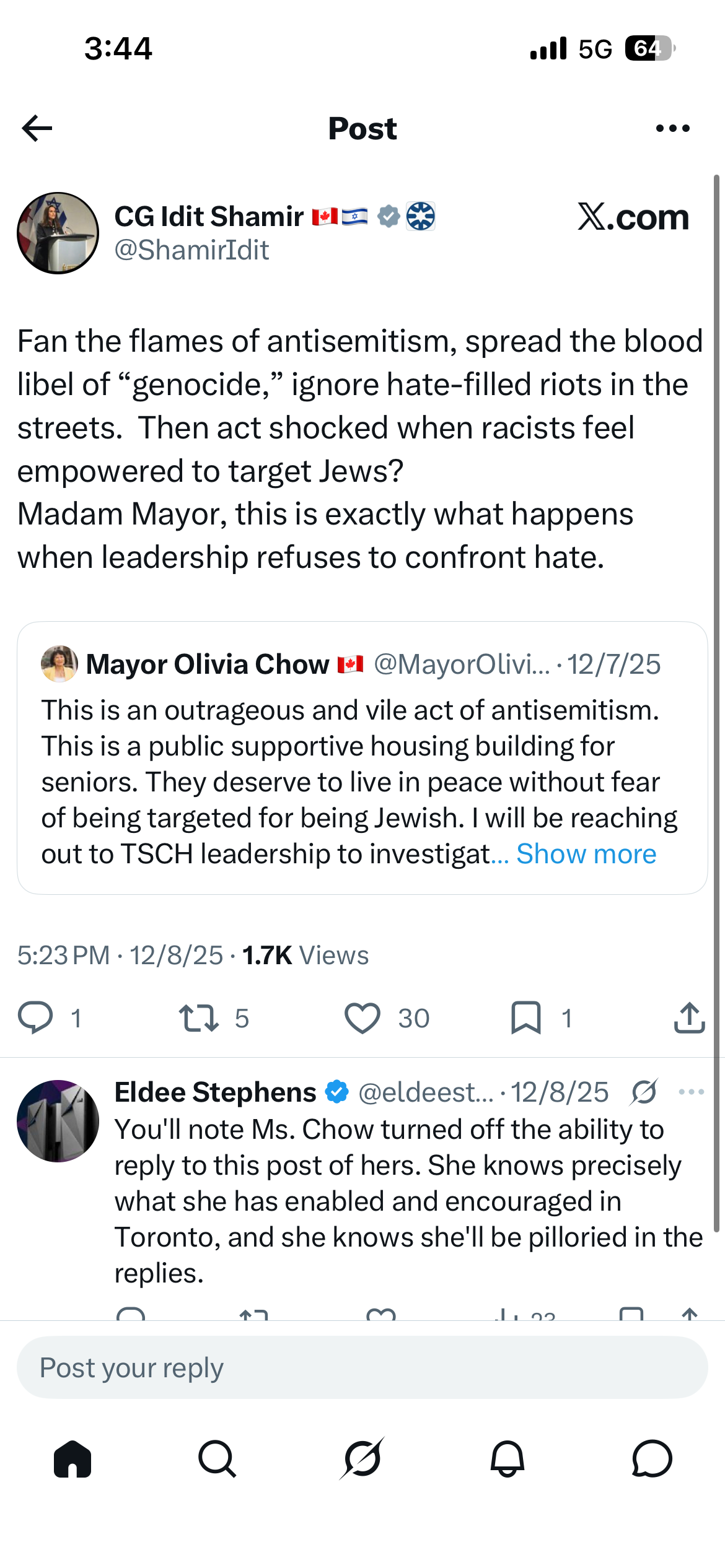Switch to the Search tab

[217, 1459]
